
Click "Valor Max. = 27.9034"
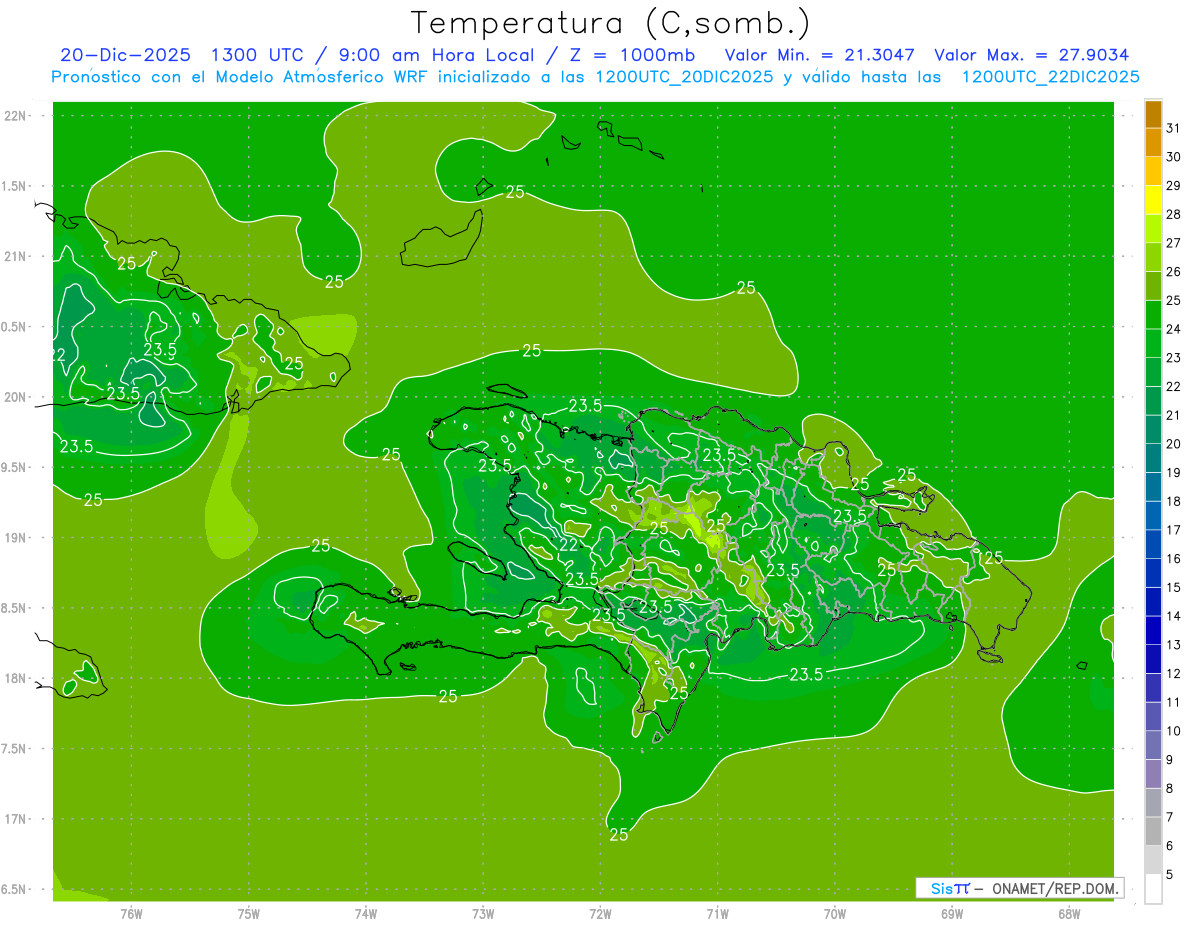click(x=1032, y=55)
